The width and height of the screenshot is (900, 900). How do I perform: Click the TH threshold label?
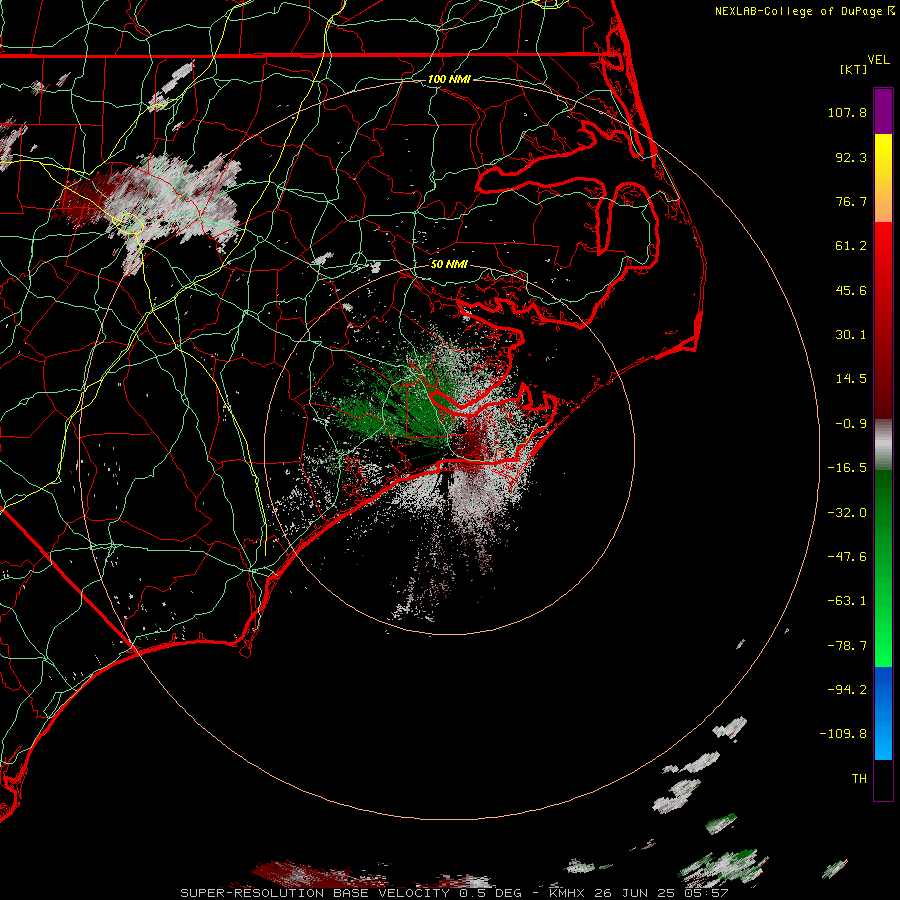[859, 779]
